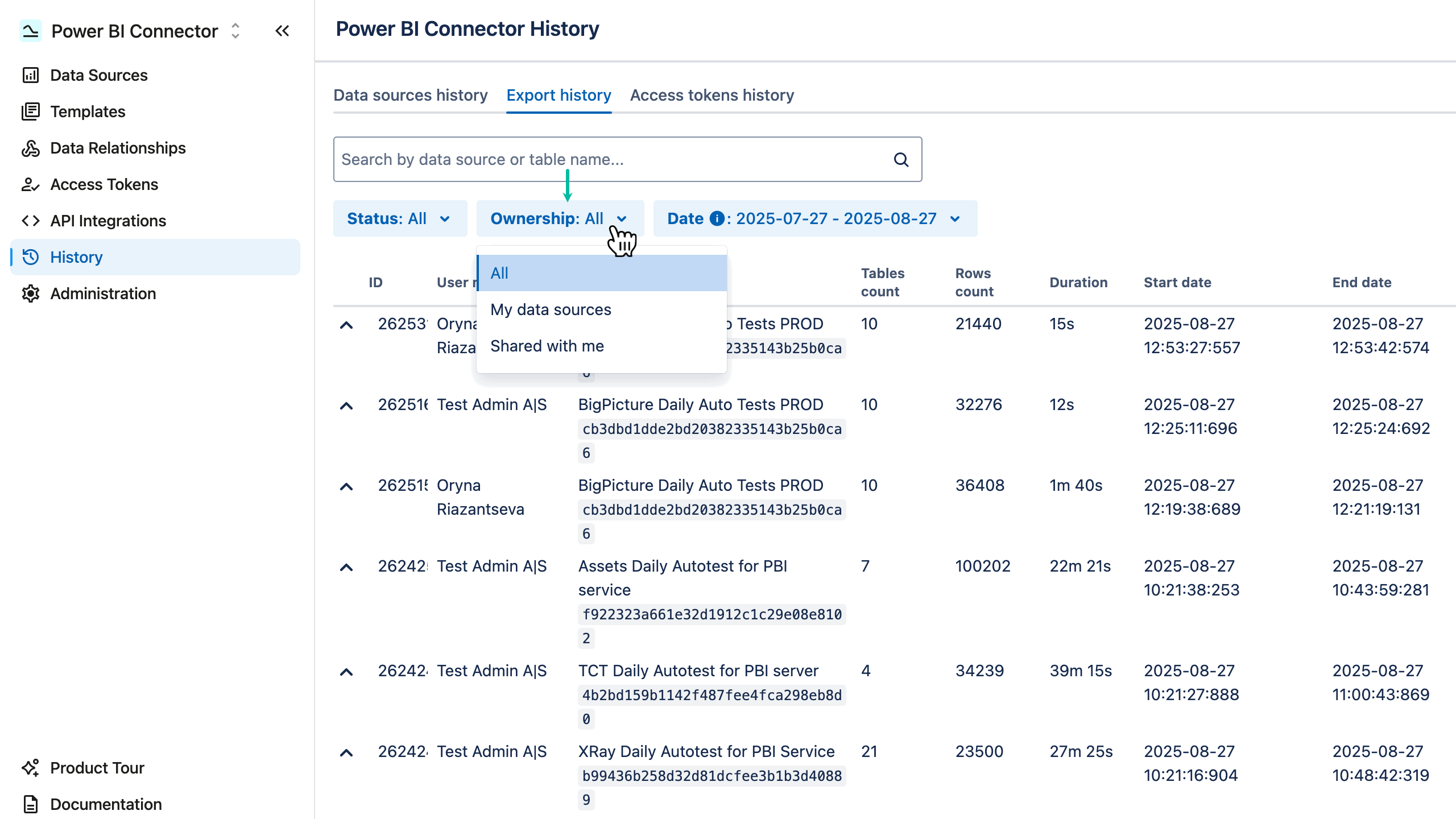
Task: Select Shared with me ownership option
Action: coord(547,345)
